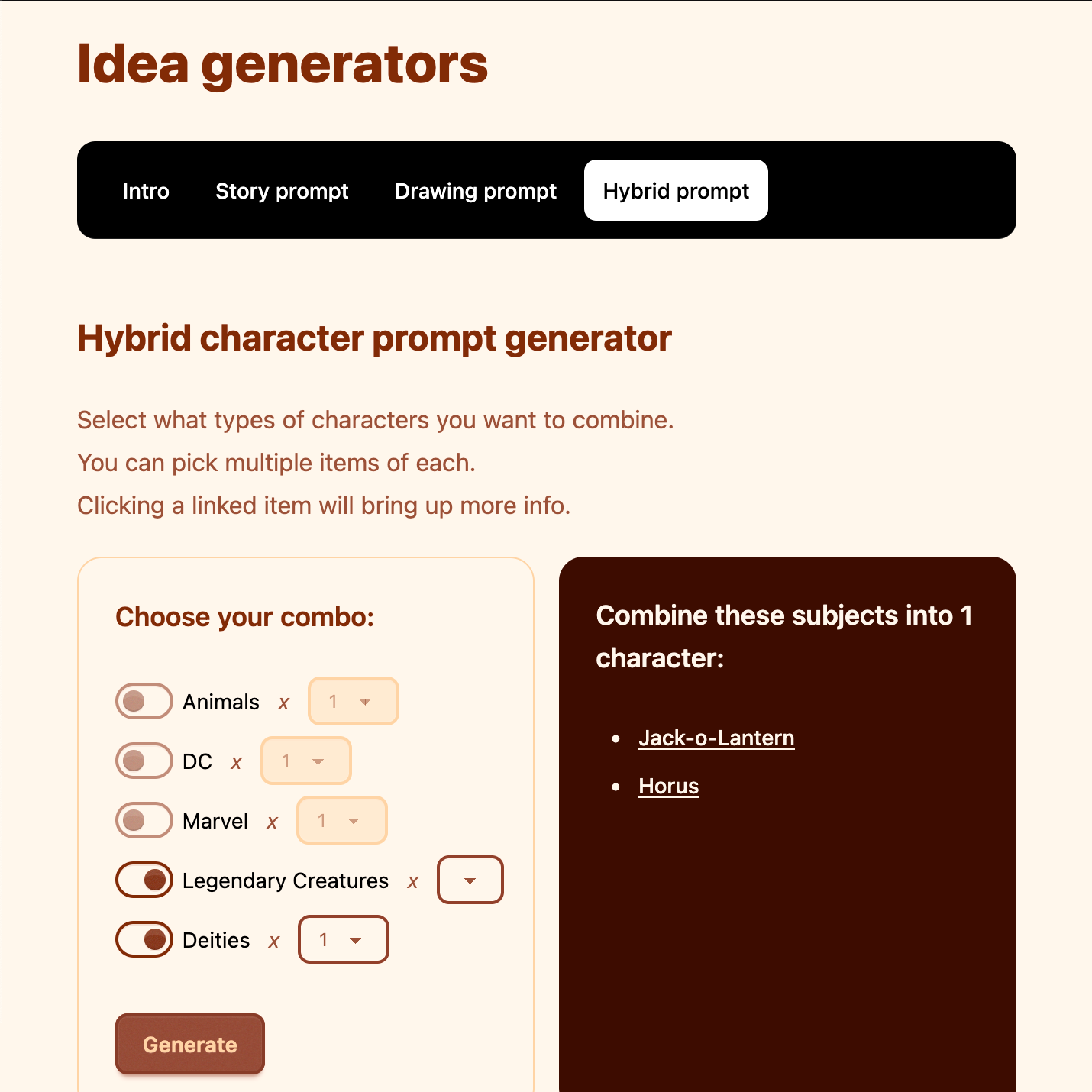Expand the Deities quantity dropdown
The image size is (1092, 1092).
click(343, 939)
